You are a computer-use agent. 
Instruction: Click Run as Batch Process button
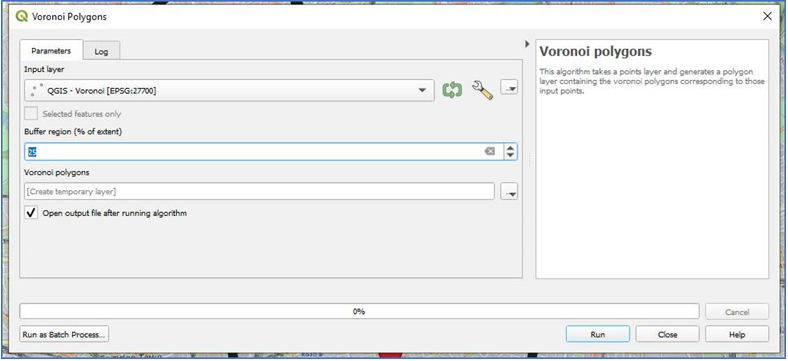[x=64, y=334]
